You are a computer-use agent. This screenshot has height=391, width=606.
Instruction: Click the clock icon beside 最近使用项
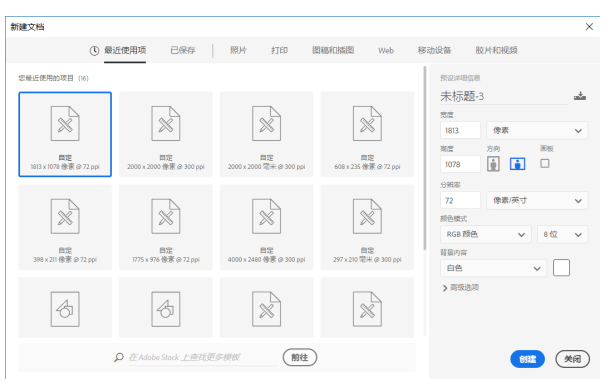[94, 51]
